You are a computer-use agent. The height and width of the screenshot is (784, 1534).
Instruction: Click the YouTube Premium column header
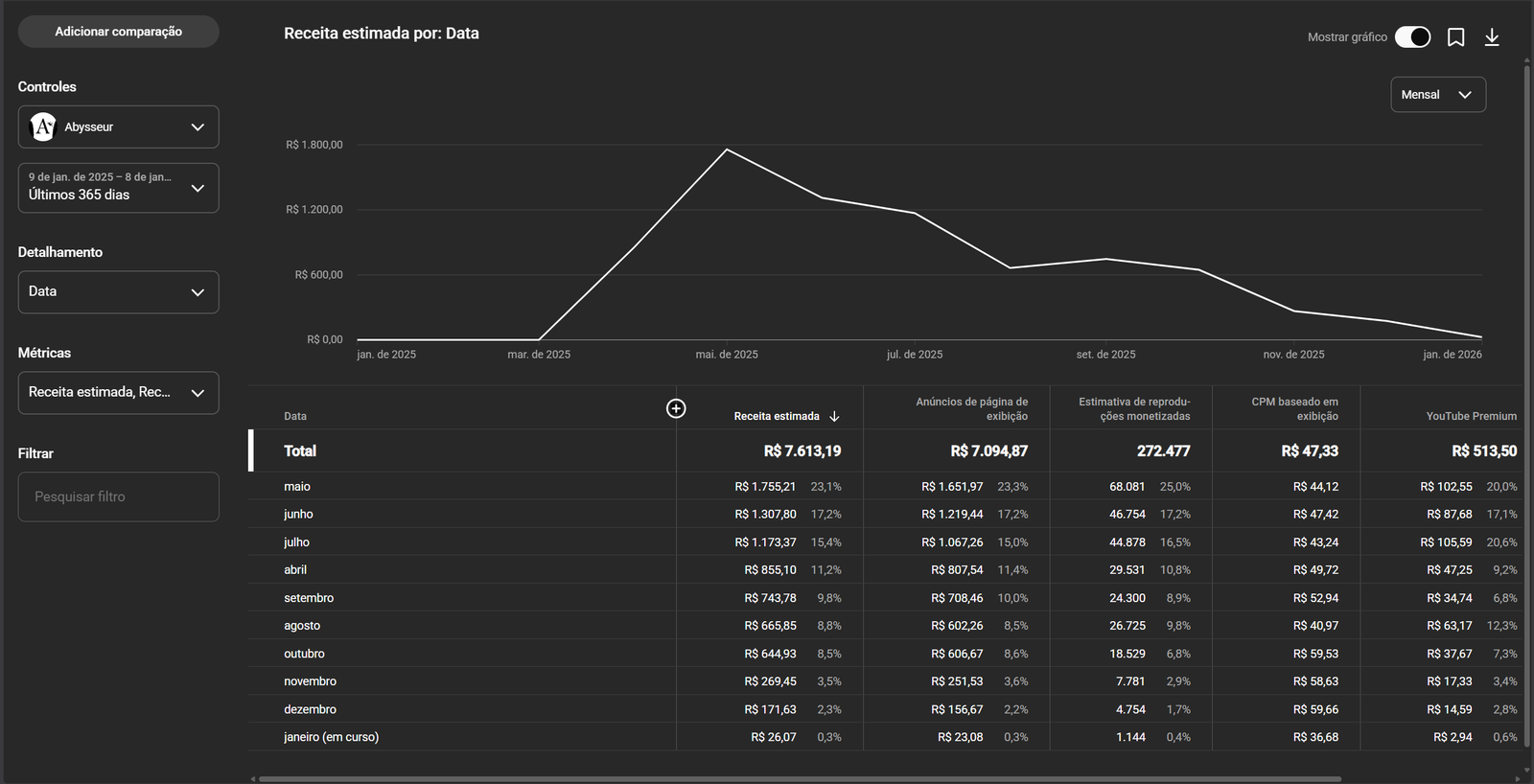[x=1470, y=417]
